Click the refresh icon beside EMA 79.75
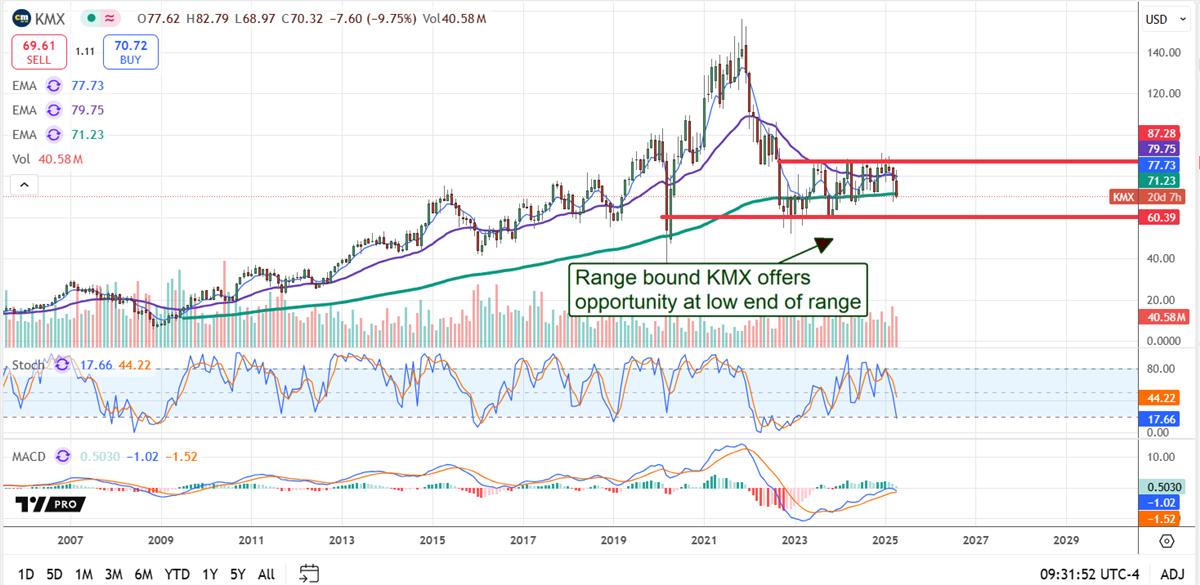 click(x=54, y=111)
